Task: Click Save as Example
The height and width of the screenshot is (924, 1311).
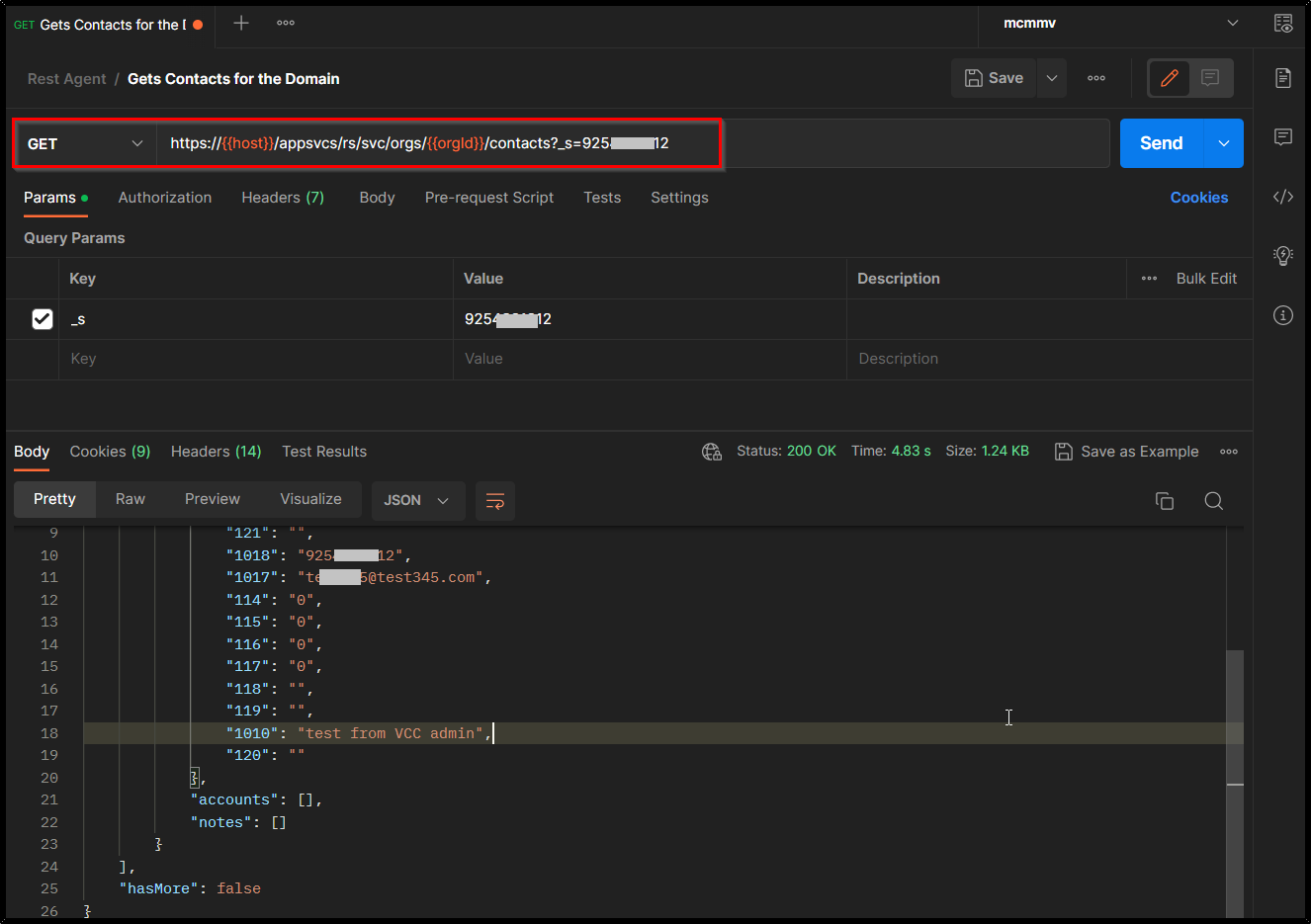Action: [1126, 452]
